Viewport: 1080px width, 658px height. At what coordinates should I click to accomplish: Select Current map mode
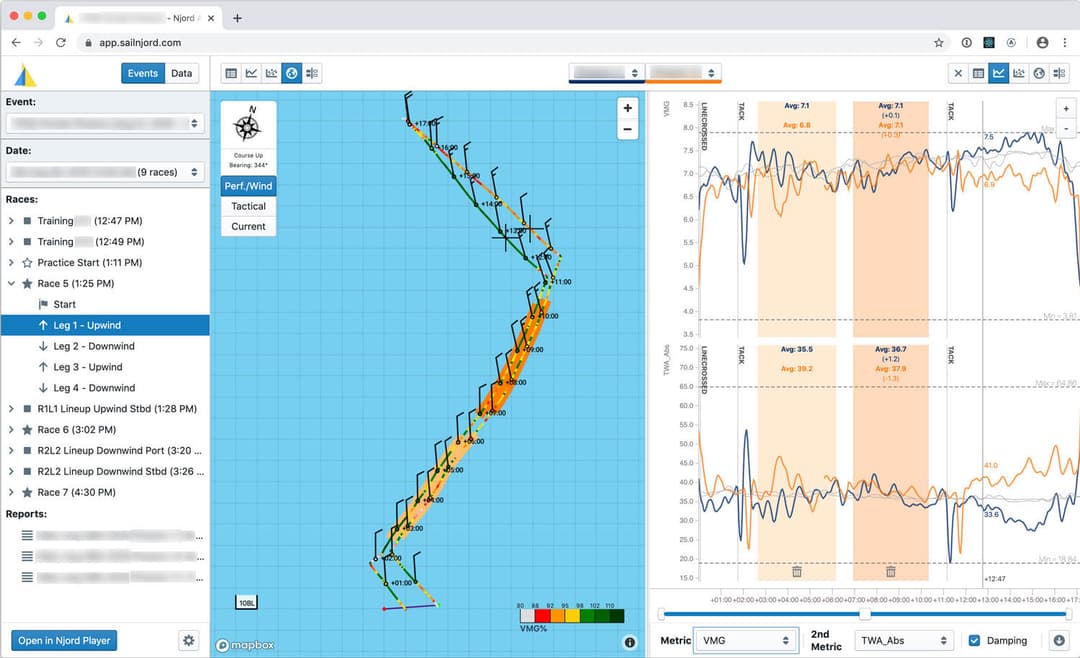[248, 226]
